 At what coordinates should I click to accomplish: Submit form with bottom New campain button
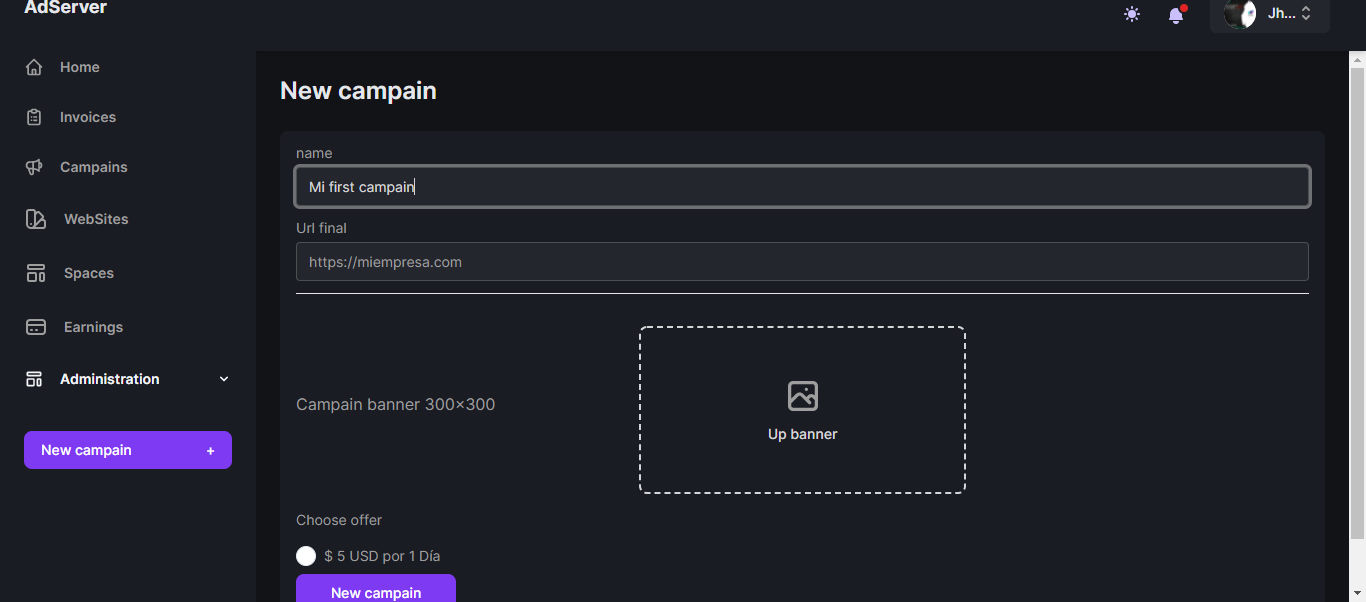(376, 590)
